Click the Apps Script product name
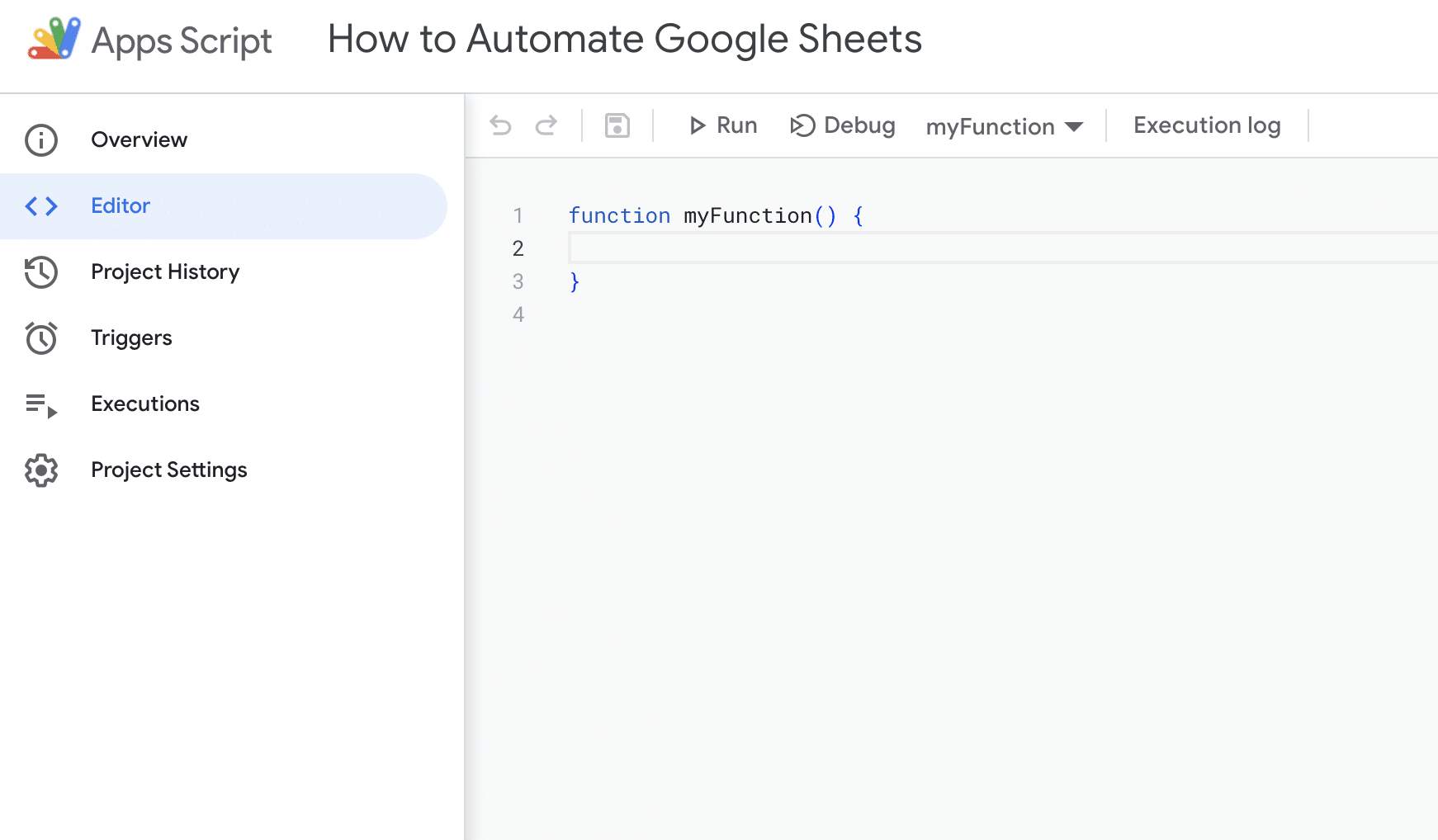Viewport: 1438px width, 840px height. coord(182,41)
